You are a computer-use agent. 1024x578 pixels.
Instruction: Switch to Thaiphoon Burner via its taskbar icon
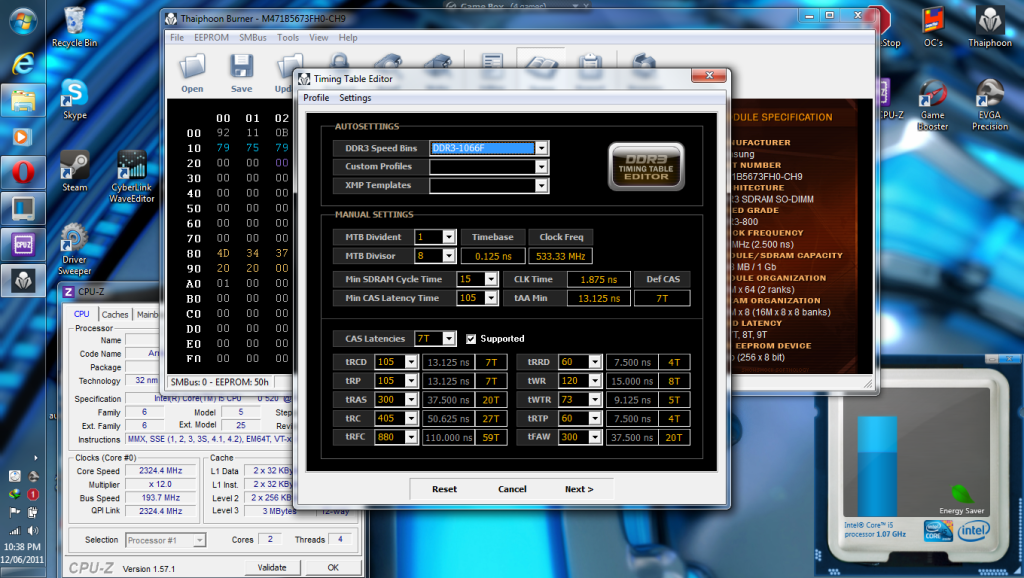(x=23, y=280)
